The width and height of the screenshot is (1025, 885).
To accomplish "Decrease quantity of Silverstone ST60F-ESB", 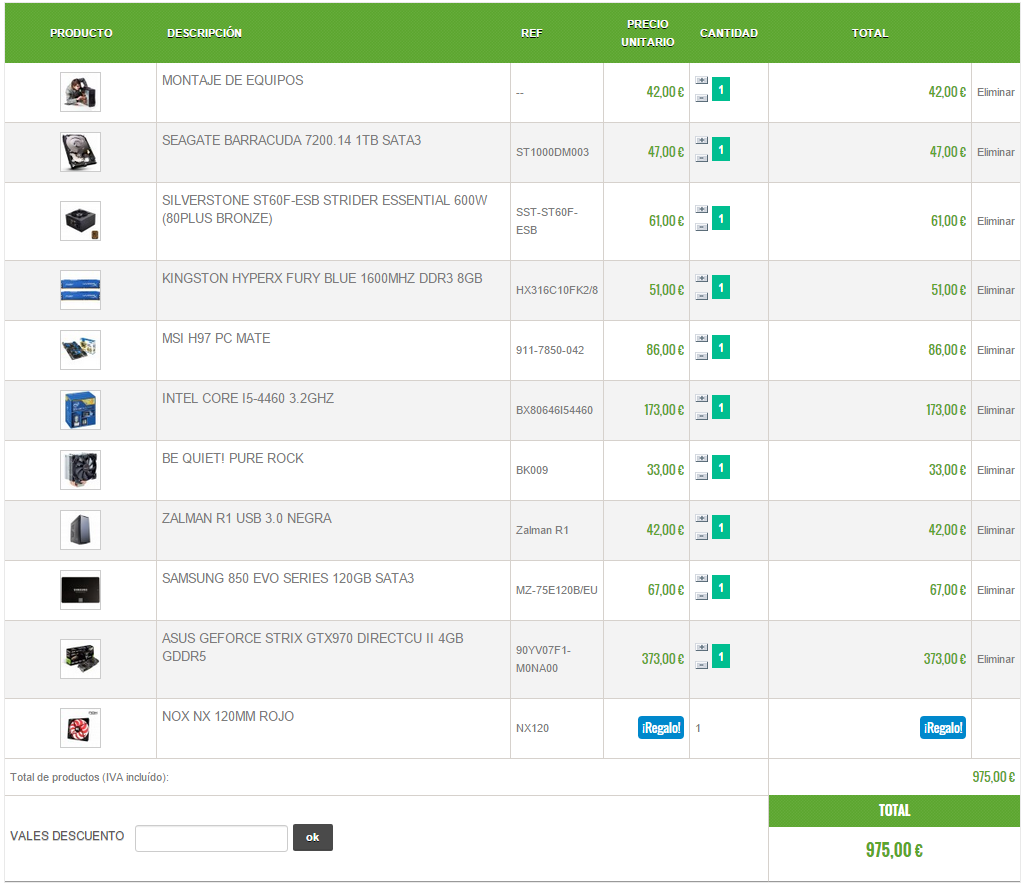I will [701, 227].
